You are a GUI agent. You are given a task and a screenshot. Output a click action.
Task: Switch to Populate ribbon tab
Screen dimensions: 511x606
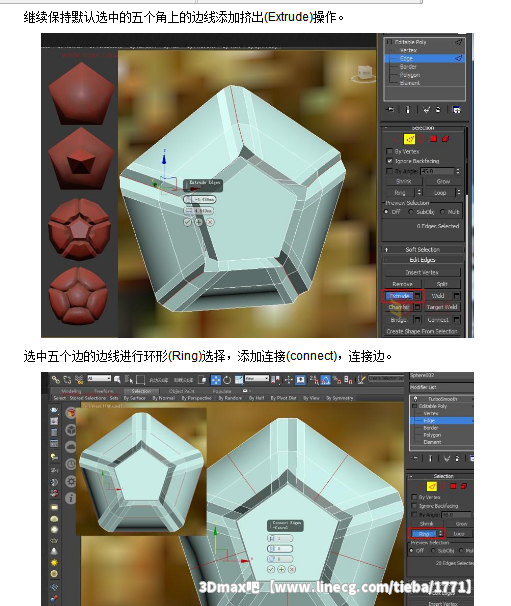[222, 391]
